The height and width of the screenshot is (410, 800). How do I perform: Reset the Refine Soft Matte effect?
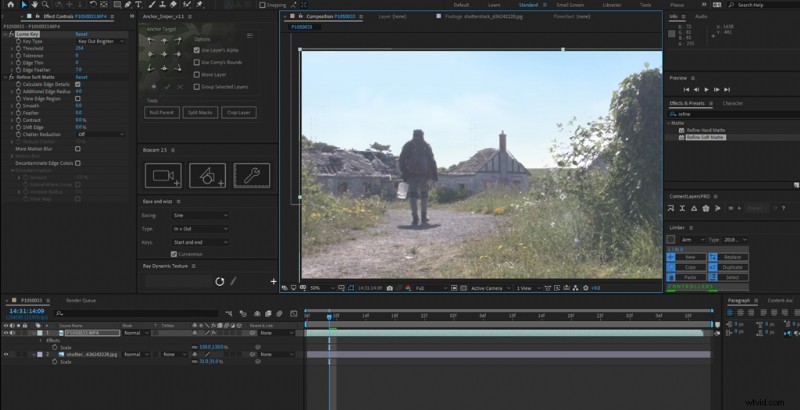(81, 77)
